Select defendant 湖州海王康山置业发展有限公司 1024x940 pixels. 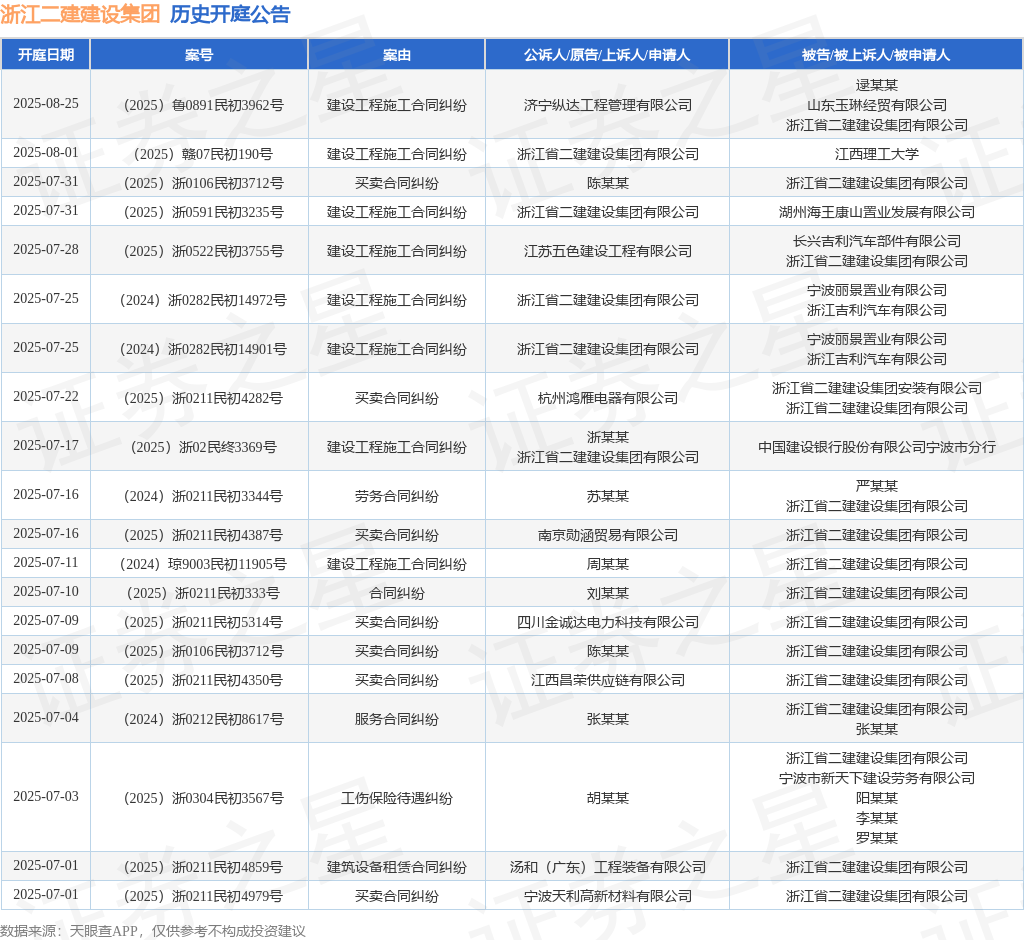click(x=876, y=212)
